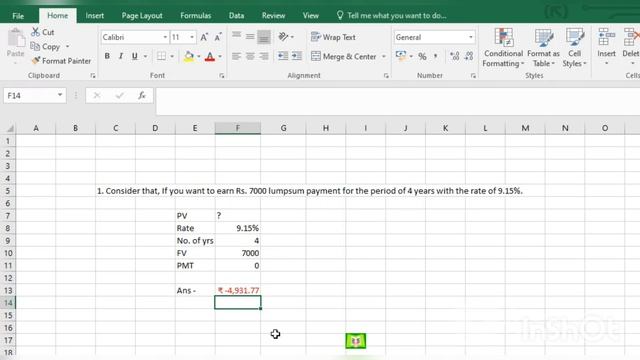Open the orientation text angle tool
This screenshot has width=640, height=360.
pos(283,37)
